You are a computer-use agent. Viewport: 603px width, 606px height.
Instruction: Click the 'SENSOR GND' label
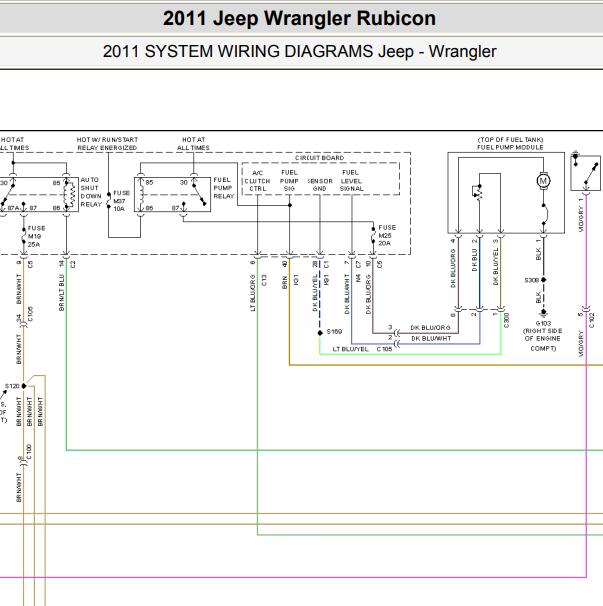(320, 185)
